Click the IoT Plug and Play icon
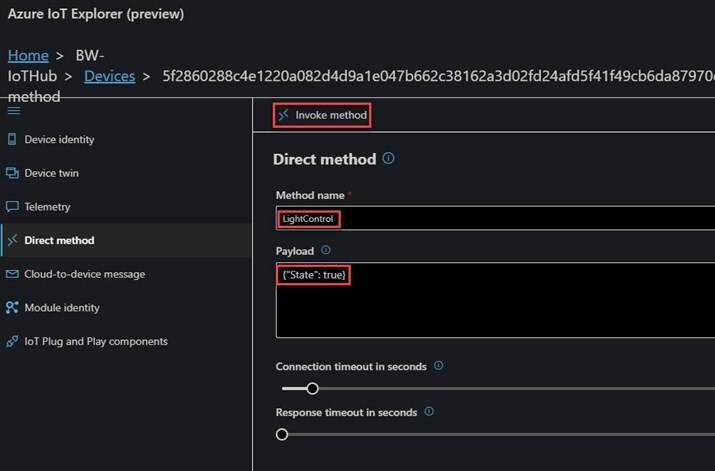The height and width of the screenshot is (471, 715). coord(12,341)
